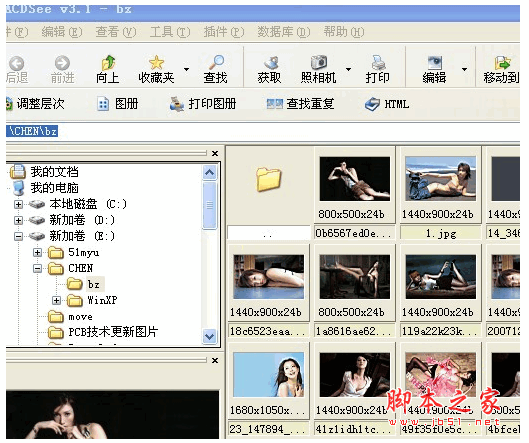The width and height of the screenshot is (529, 443).
Task: Select the 51myu folder
Action: point(84,252)
